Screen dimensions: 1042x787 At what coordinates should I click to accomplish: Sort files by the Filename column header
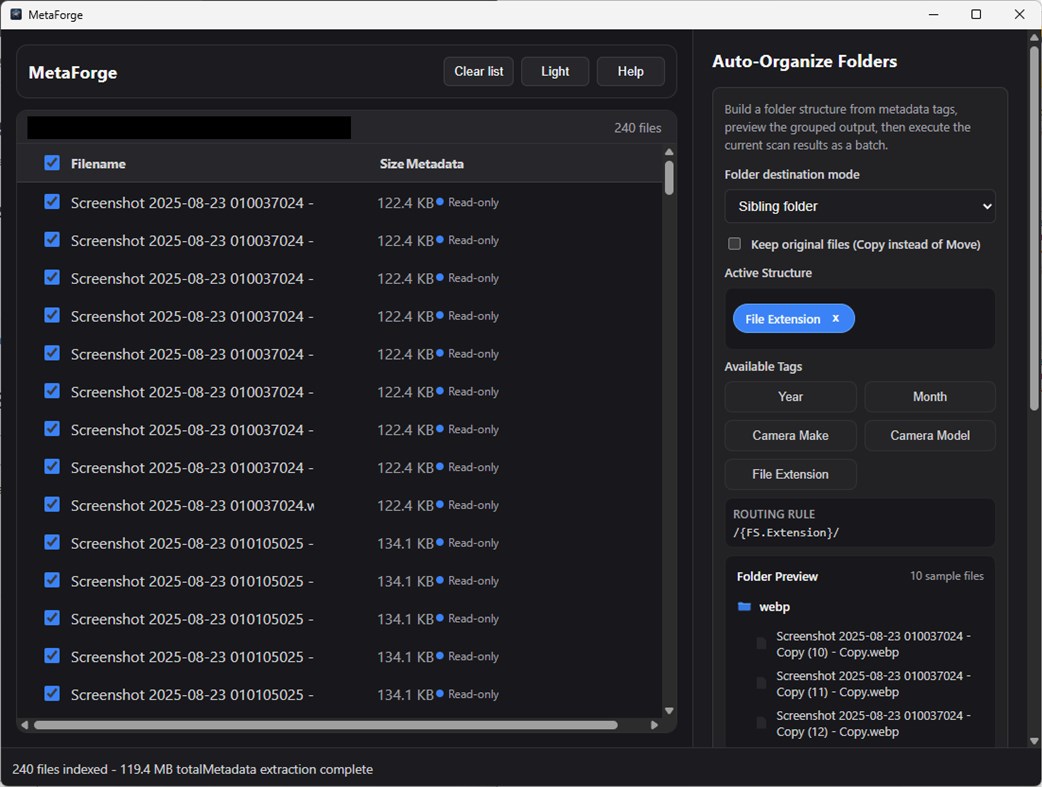[97, 163]
